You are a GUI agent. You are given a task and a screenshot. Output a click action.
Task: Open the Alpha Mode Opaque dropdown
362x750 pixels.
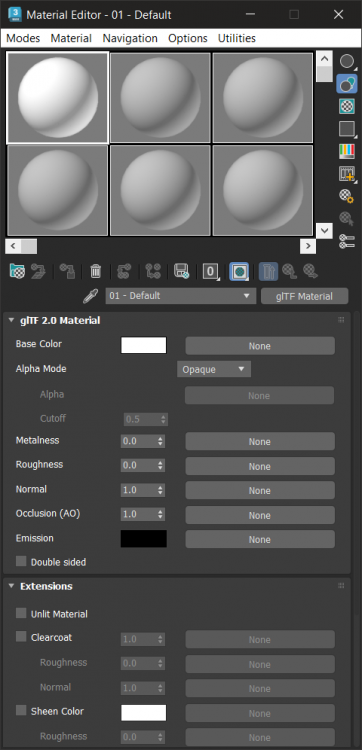coord(214,369)
